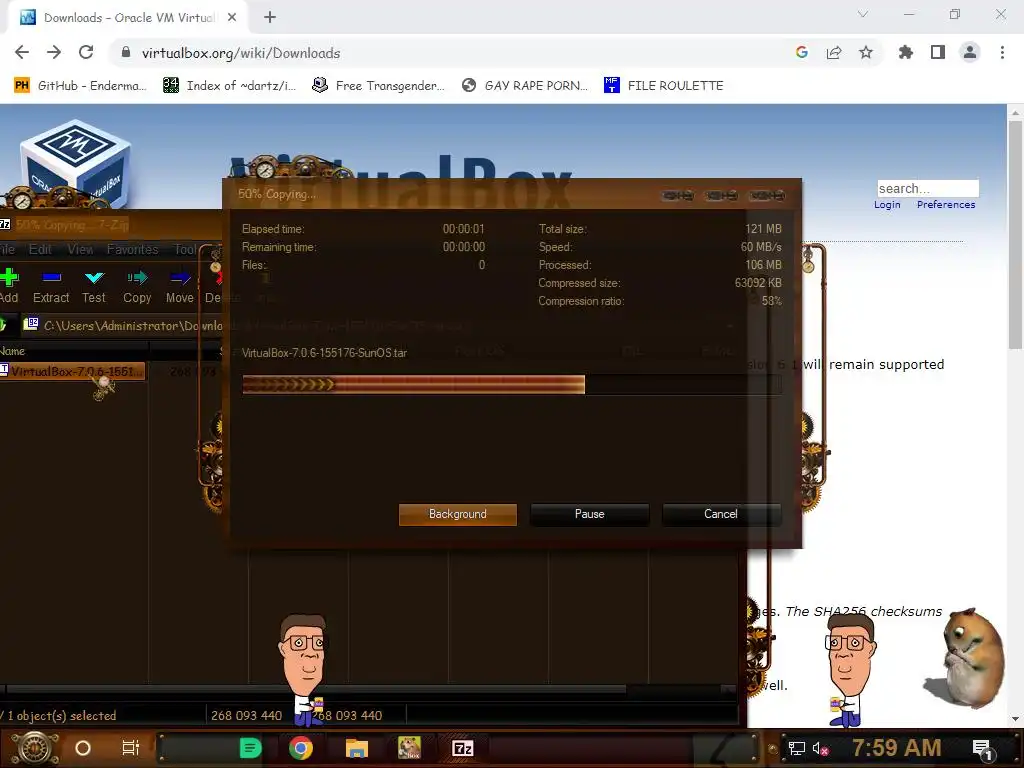Cancel the copying operation
1024x768 pixels.
(x=720, y=514)
